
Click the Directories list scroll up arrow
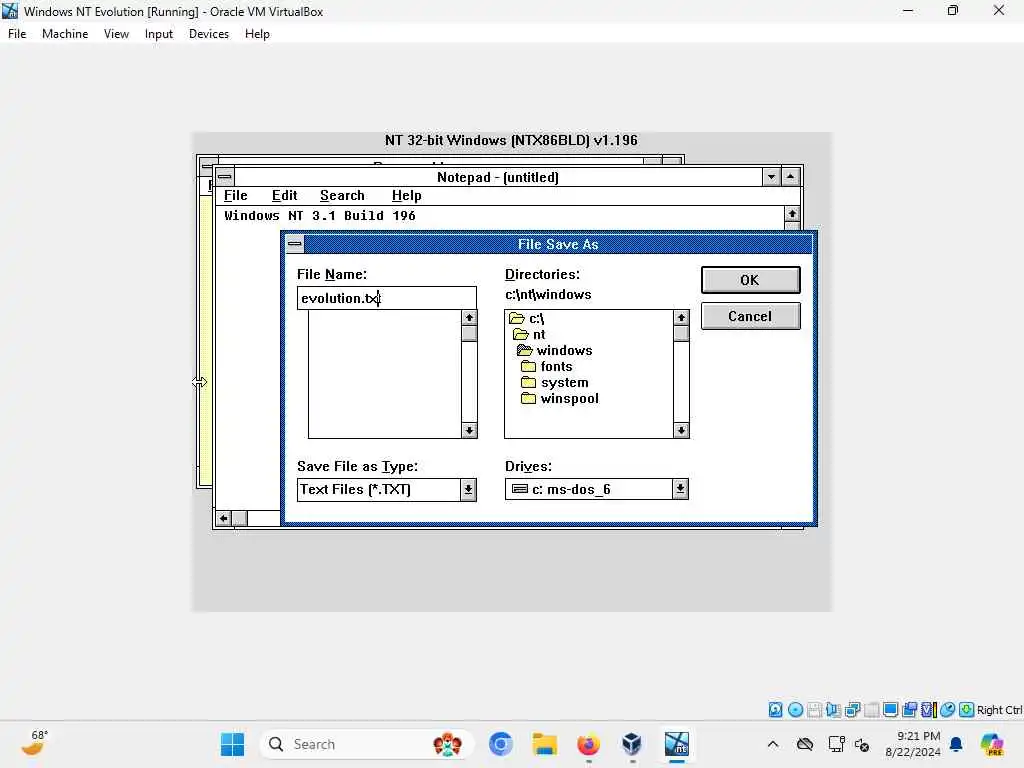[681, 318]
